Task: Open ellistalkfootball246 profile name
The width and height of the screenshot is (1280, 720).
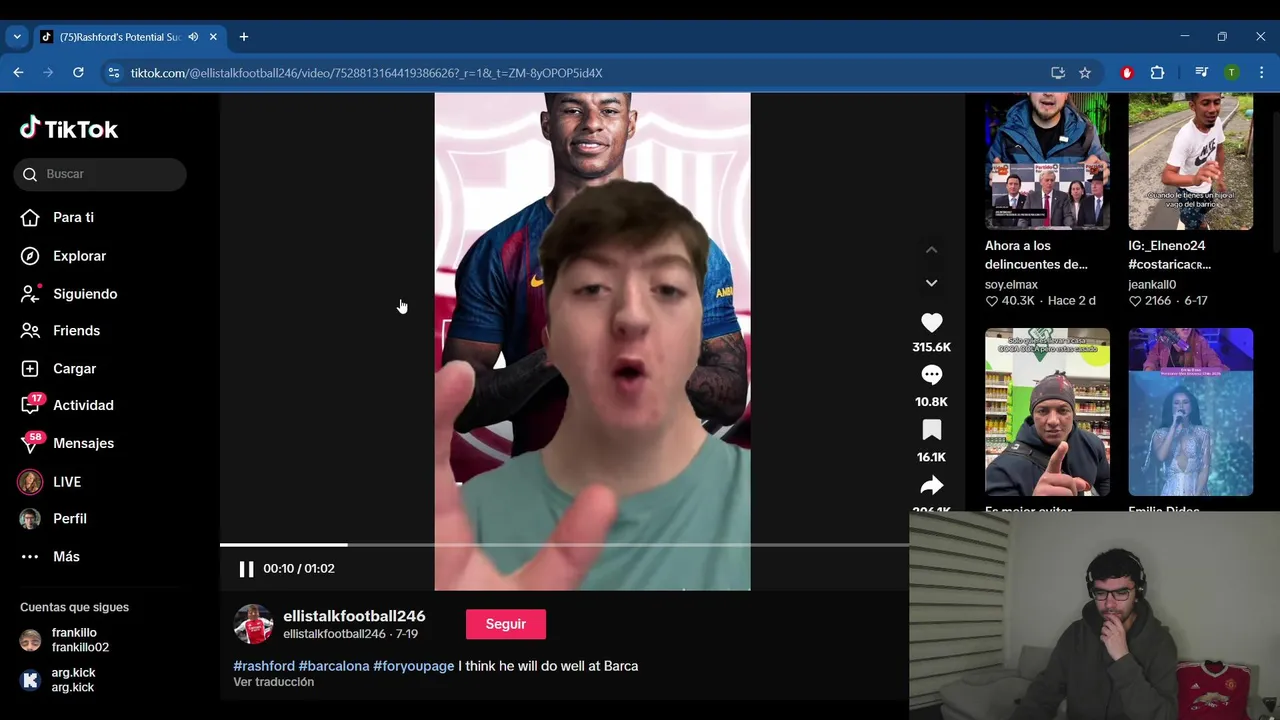Action: (x=354, y=616)
